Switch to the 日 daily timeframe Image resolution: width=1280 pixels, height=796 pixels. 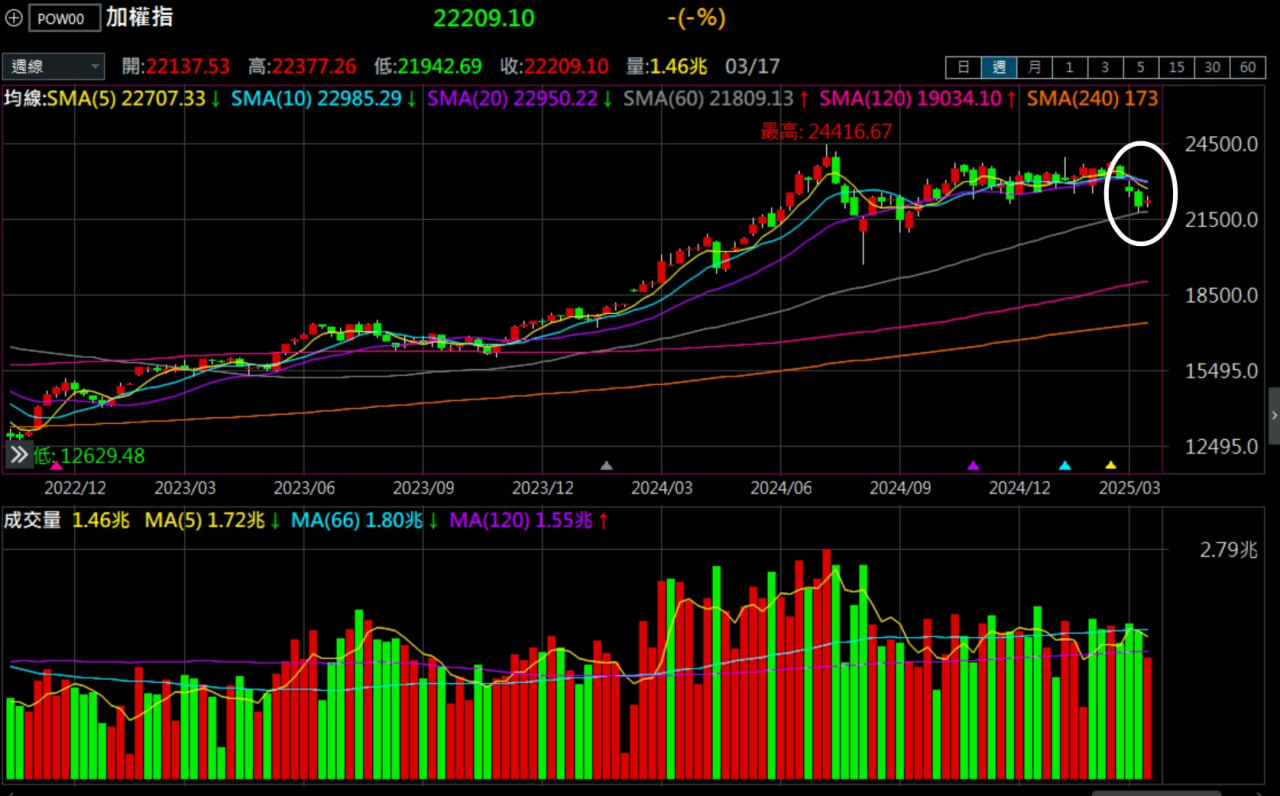tap(963, 67)
